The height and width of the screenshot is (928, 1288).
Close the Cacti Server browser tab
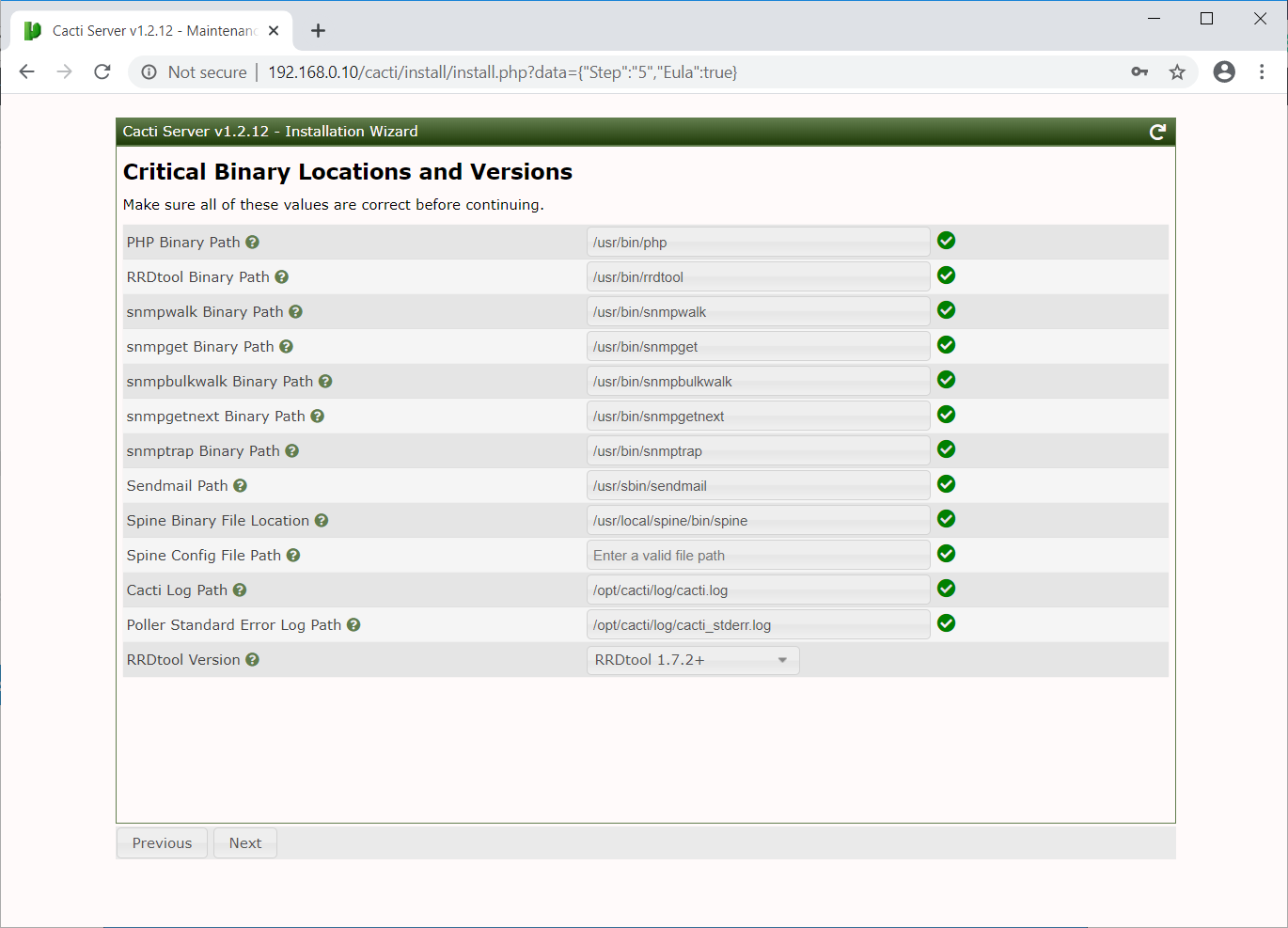[x=274, y=31]
